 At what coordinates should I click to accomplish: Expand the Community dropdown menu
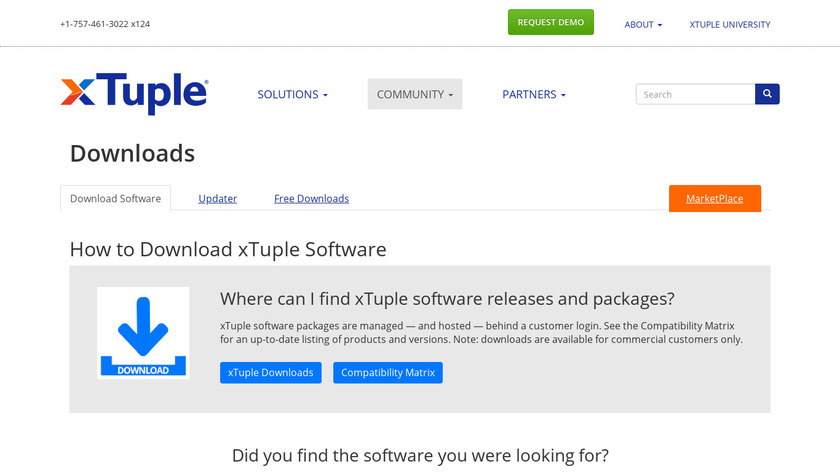click(415, 94)
